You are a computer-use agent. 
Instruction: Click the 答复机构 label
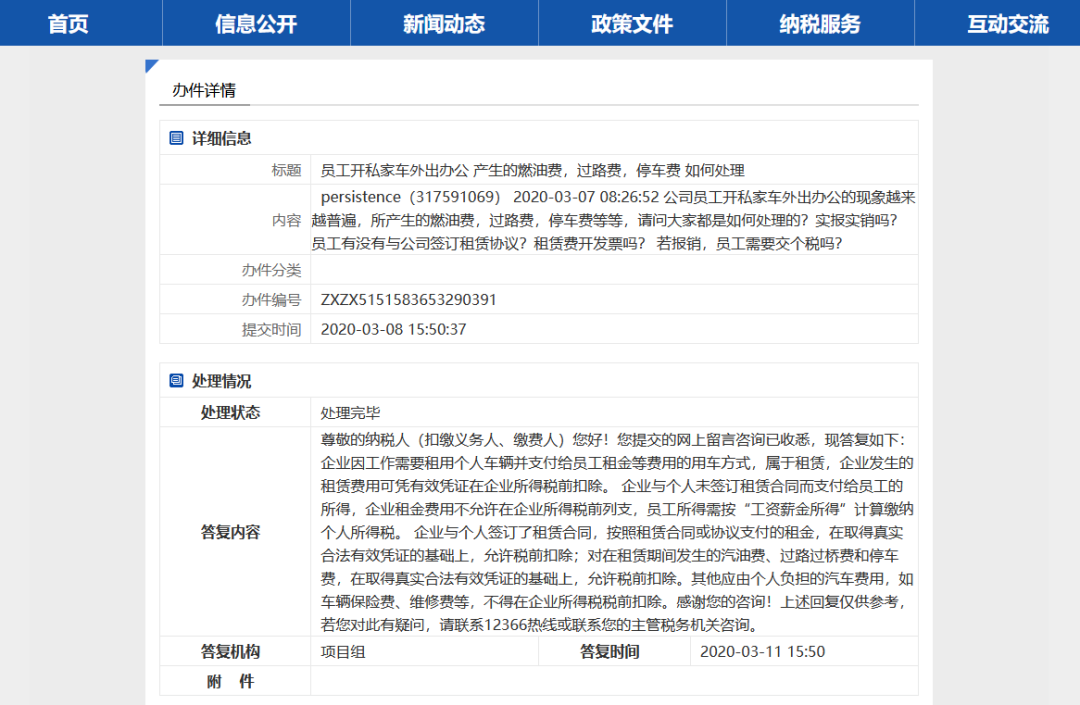(231, 651)
